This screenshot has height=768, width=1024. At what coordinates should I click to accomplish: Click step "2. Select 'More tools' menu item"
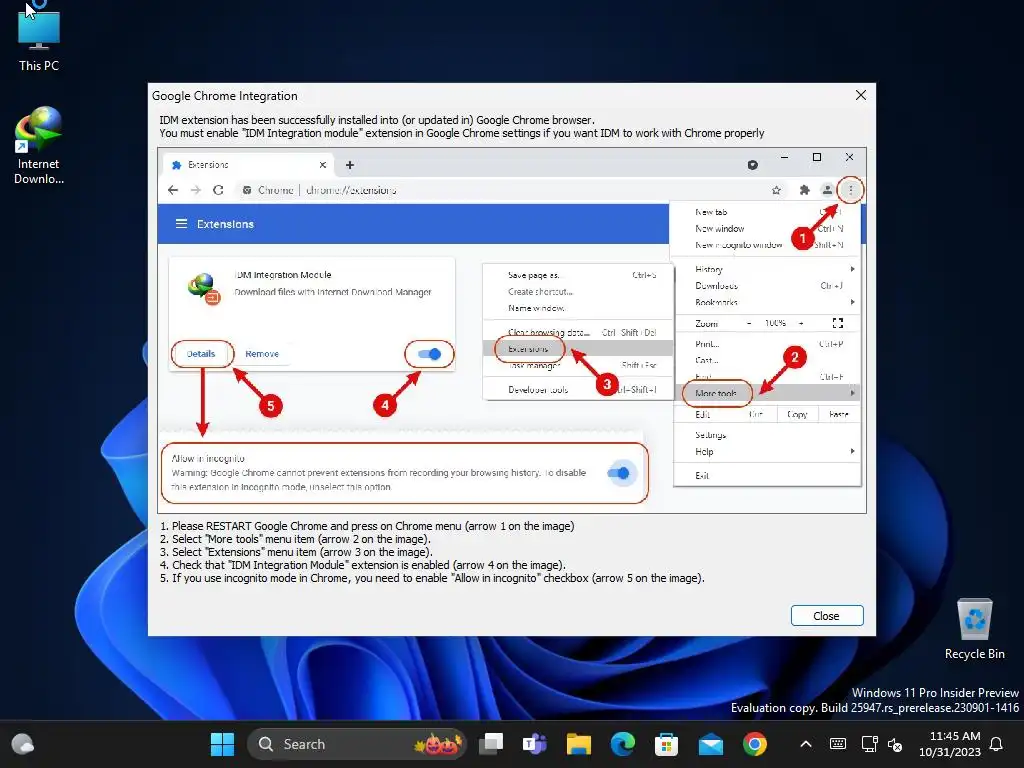click(x=295, y=539)
